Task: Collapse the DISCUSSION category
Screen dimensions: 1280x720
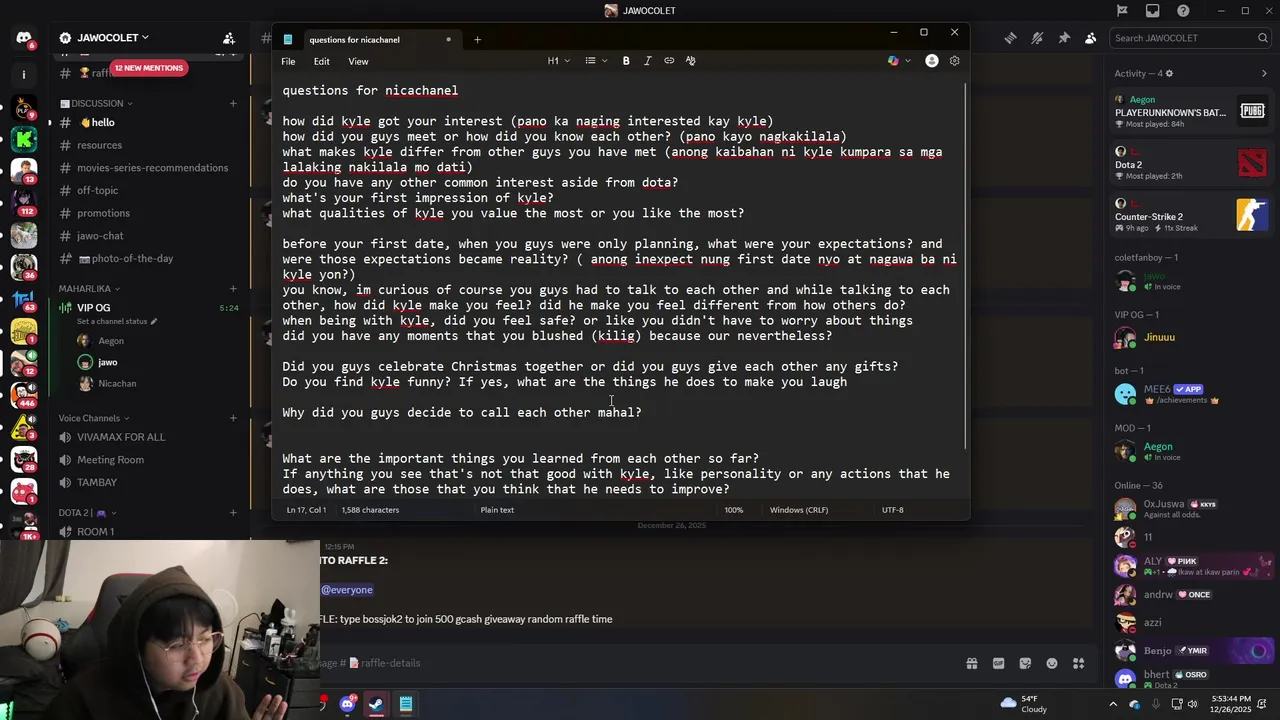Action: click(x=96, y=103)
